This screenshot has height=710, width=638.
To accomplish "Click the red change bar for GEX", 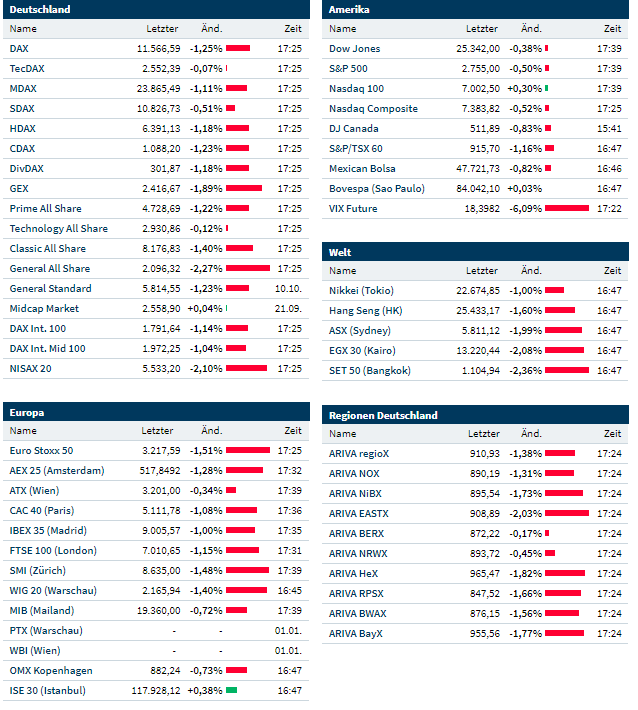I will (x=244, y=188).
